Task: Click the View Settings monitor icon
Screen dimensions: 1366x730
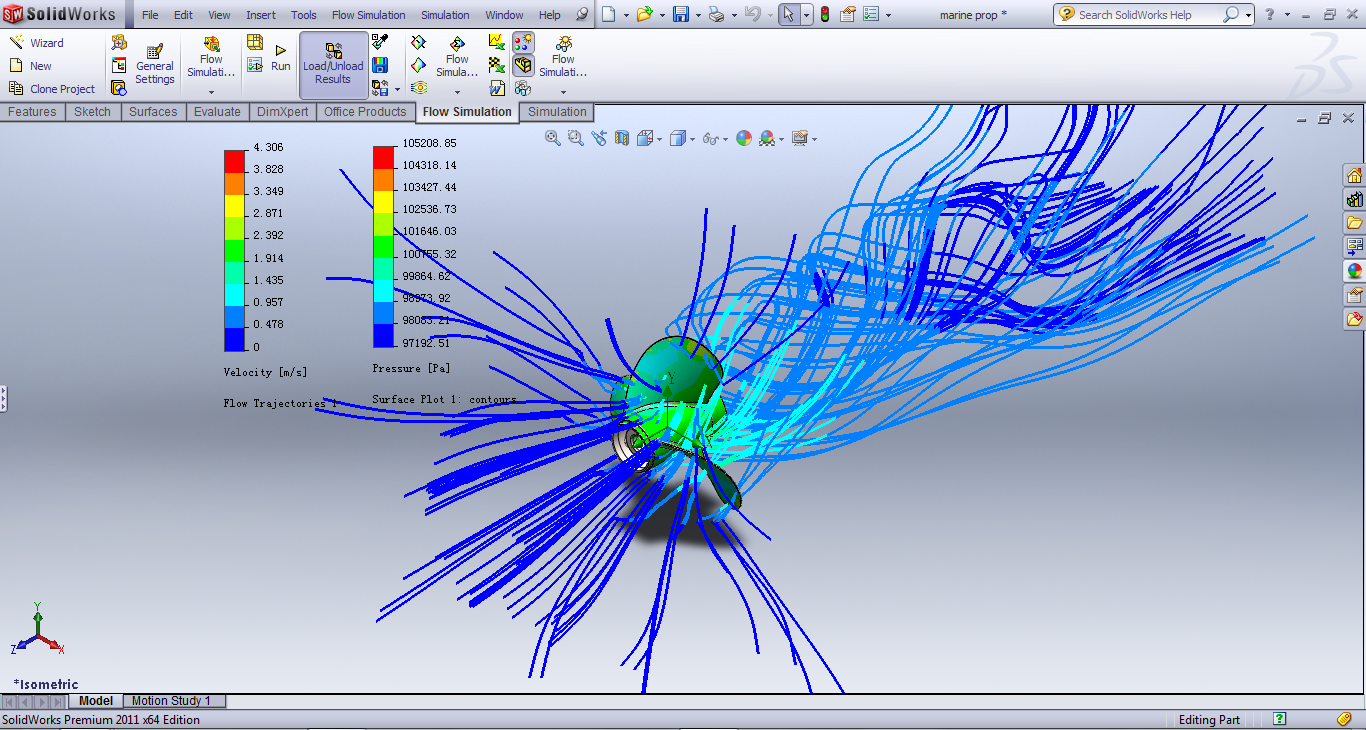Action: point(800,138)
